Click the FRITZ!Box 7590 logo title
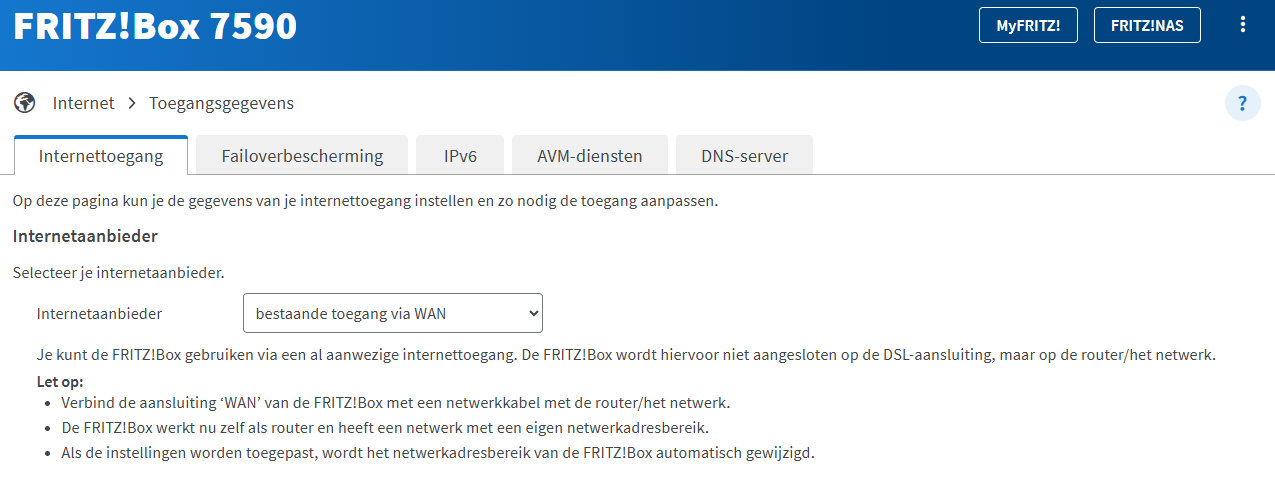 coord(155,26)
